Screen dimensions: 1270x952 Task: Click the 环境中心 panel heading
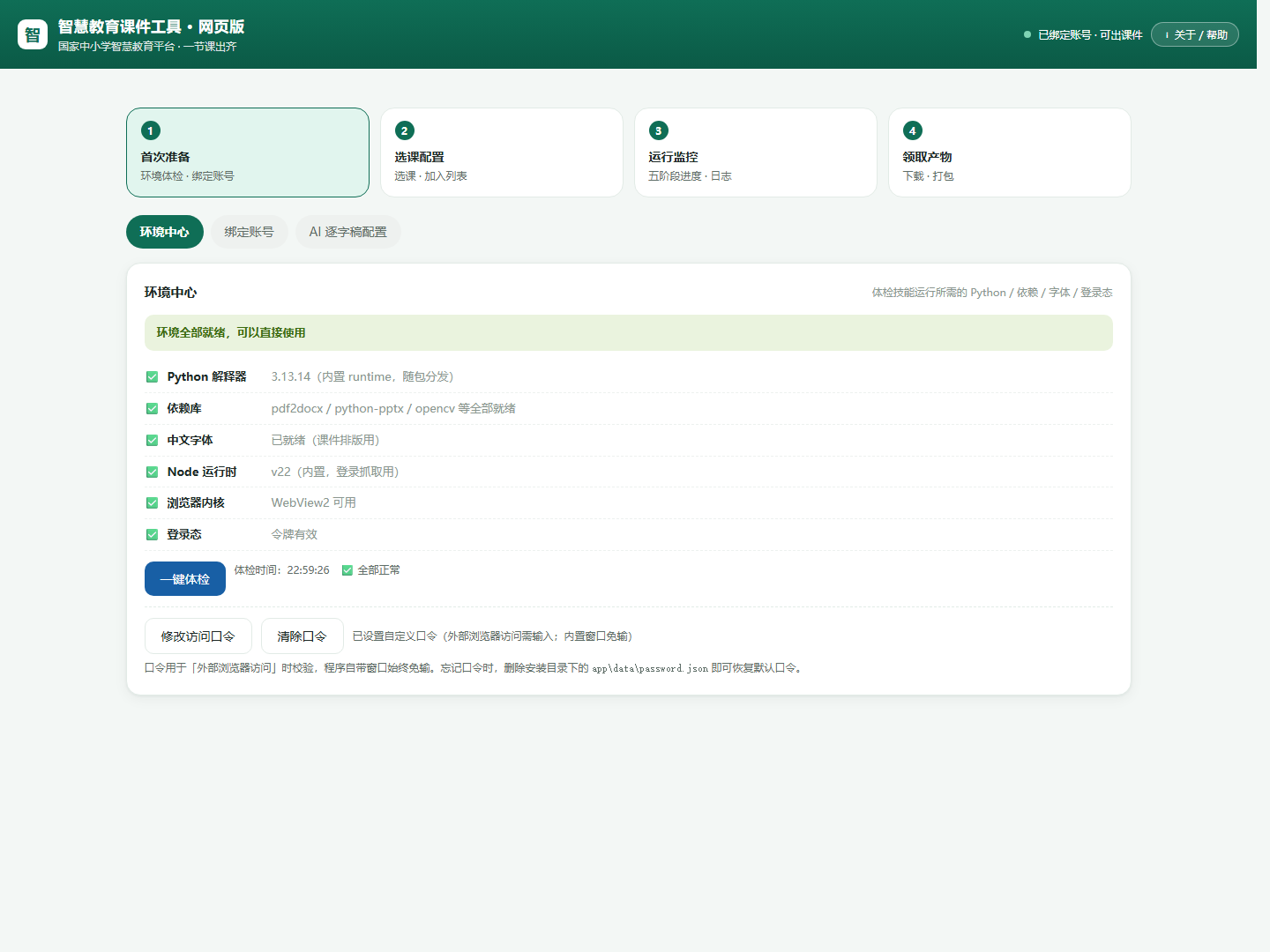[171, 293]
